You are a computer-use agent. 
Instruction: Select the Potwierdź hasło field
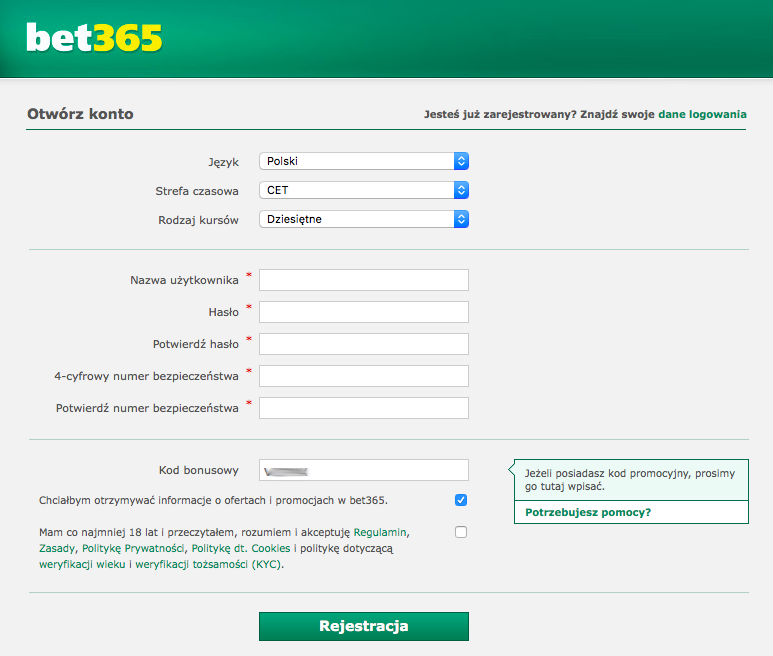coord(364,344)
